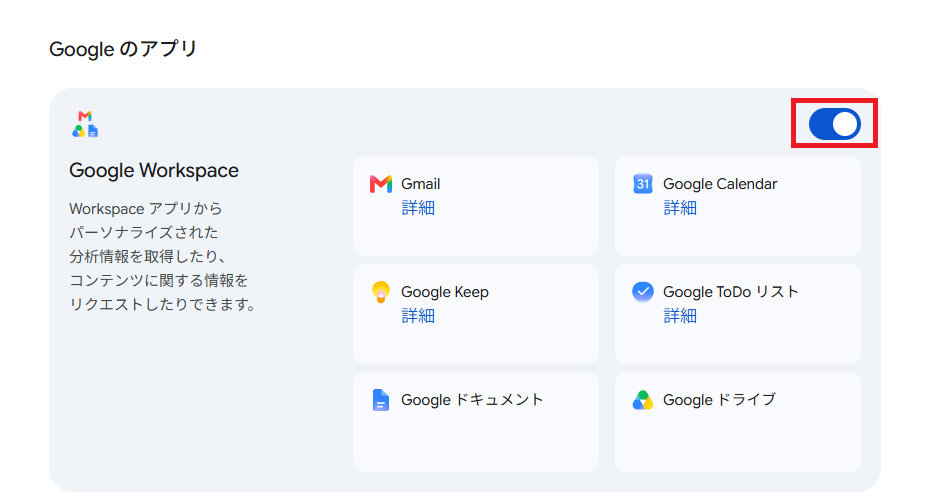Image resolution: width=940 pixels, height=500 pixels.
Task: Select the Google Calendar label text
Action: 720,184
